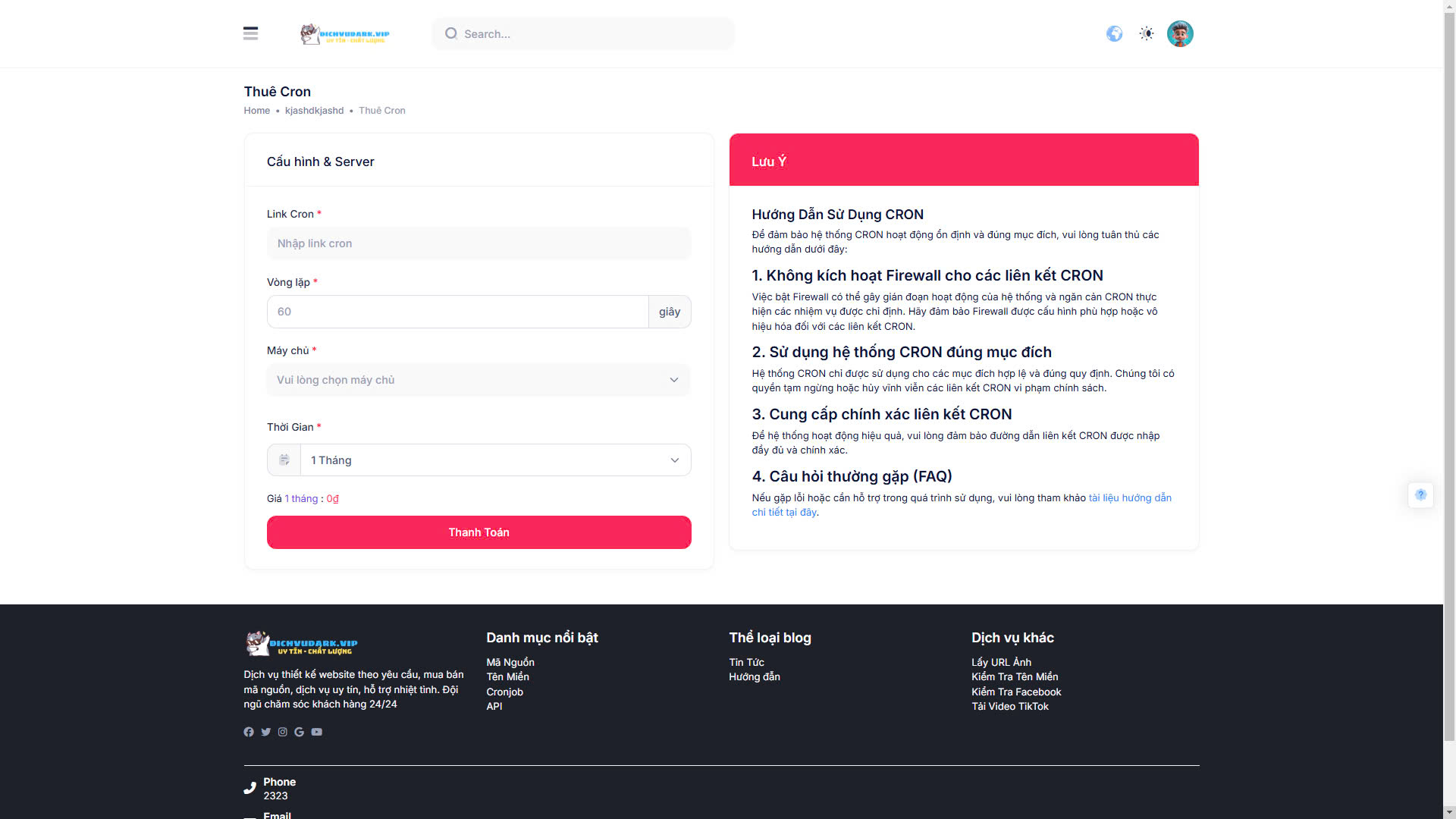The width and height of the screenshot is (1456, 819).
Task: Open the Thời Gian 1 Tháng dropdown
Action: 494,460
